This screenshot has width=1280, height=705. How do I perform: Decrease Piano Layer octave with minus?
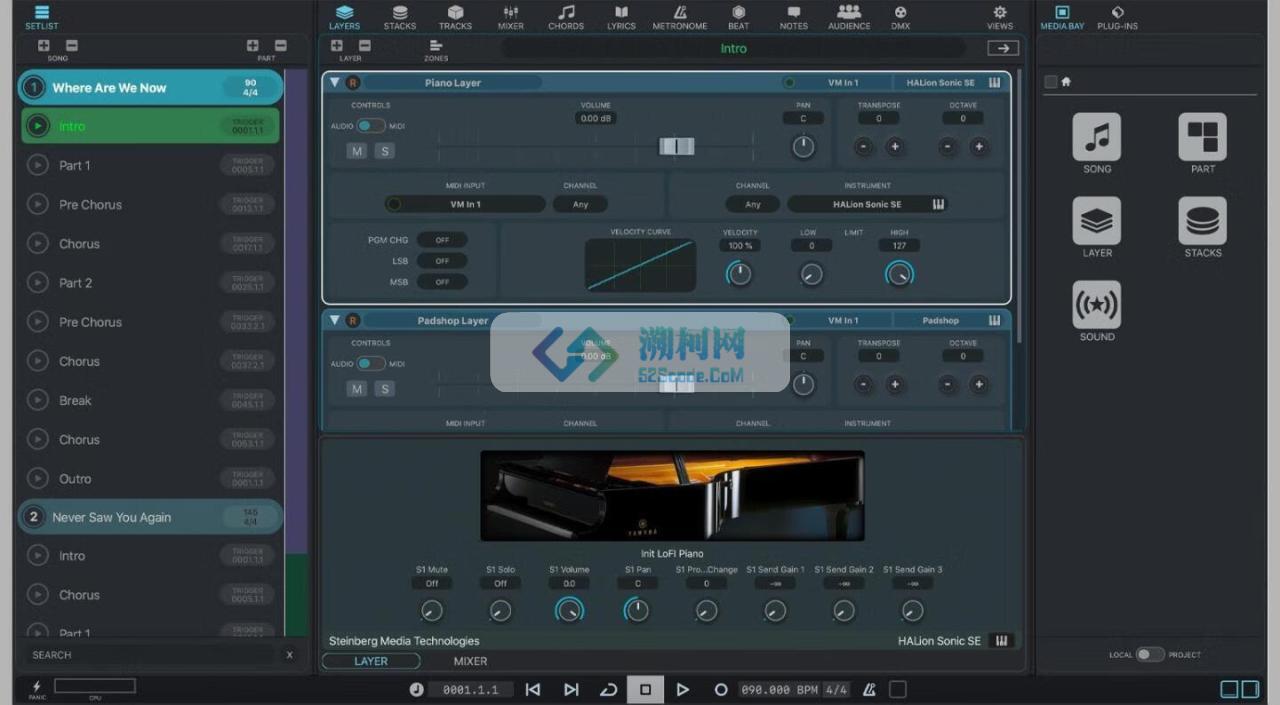pyautogui.click(x=948, y=147)
